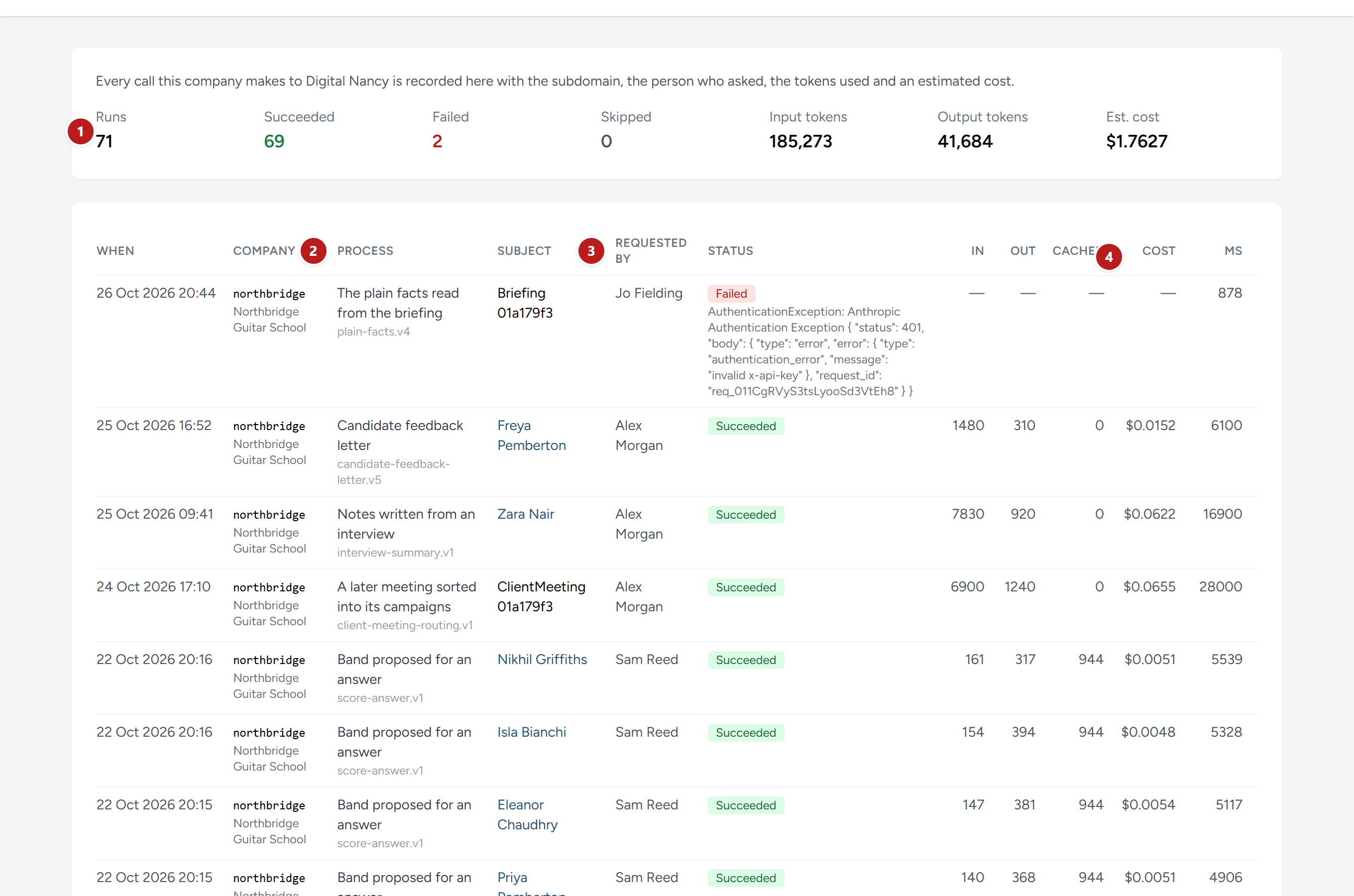Open Freya Pemberton subject link

(x=531, y=436)
